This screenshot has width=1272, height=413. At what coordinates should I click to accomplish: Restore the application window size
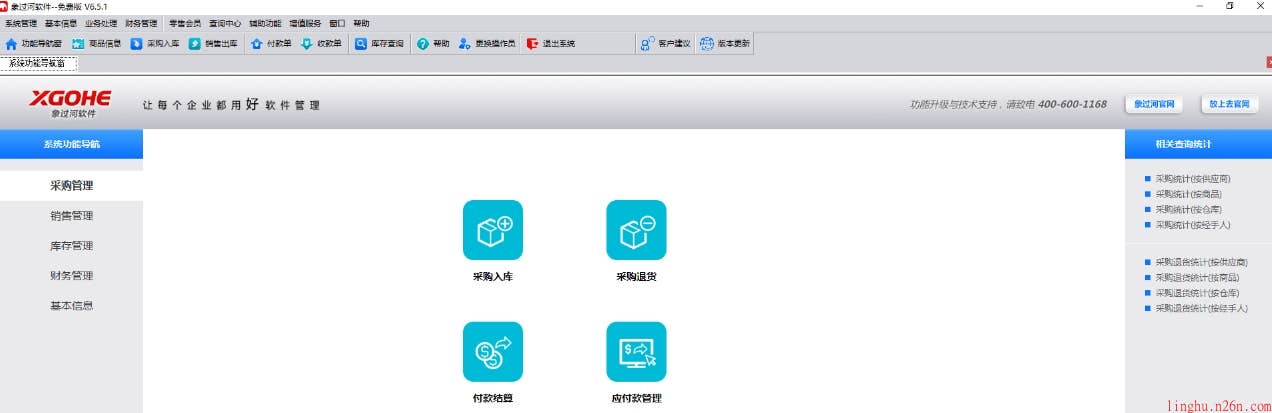pos(1229,6)
